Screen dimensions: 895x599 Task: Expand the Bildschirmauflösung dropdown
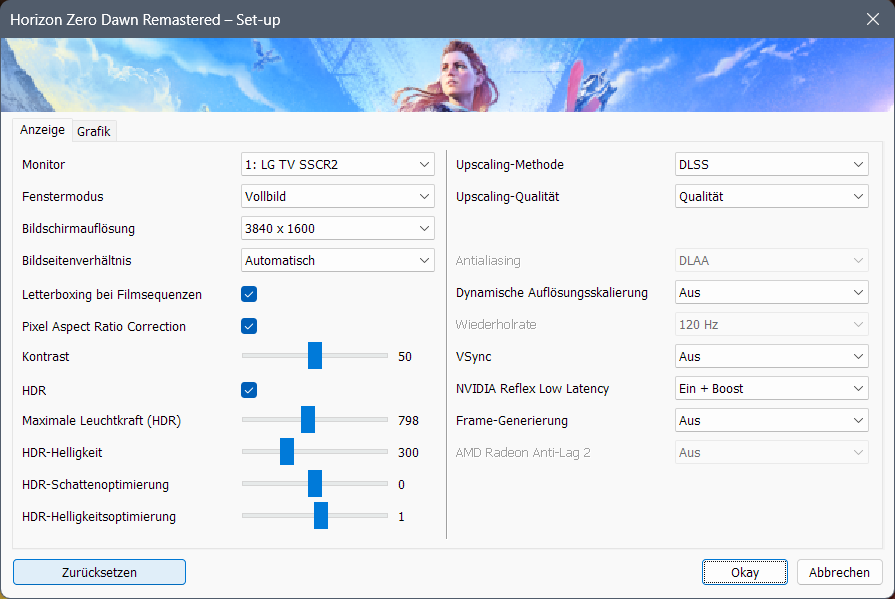[337, 228]
